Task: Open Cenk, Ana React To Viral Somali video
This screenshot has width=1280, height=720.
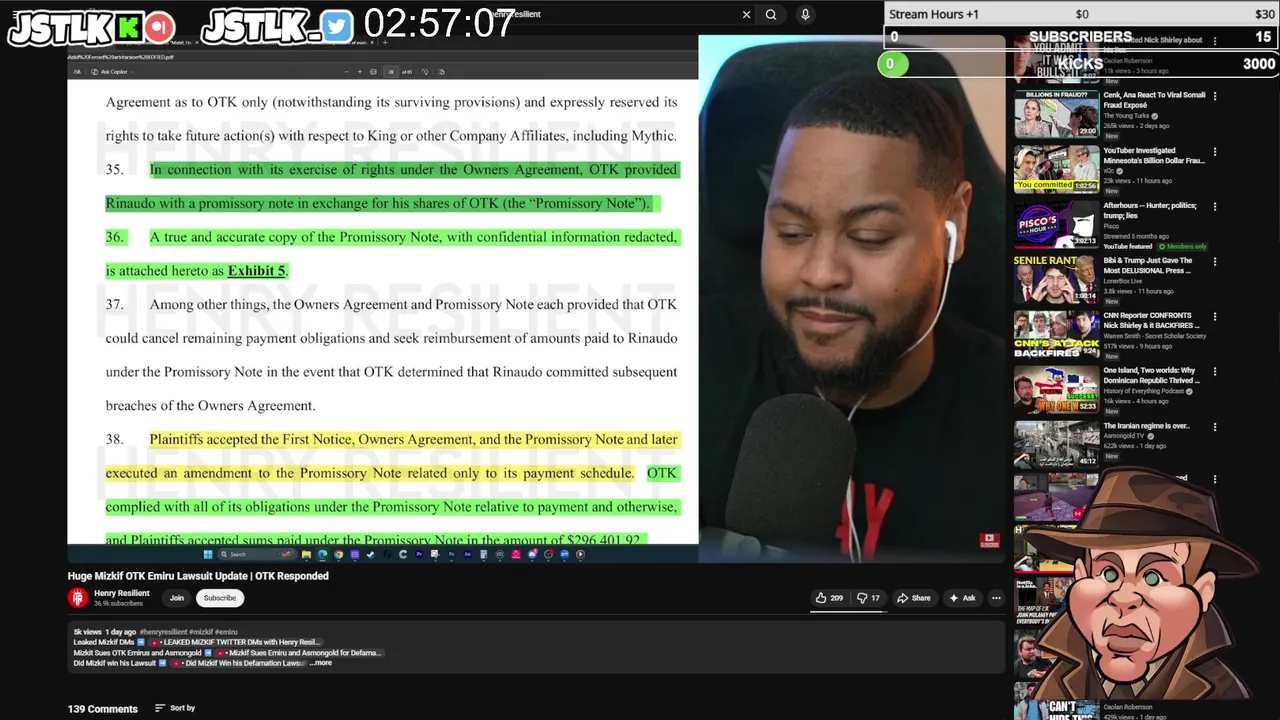Action: 1057,115
